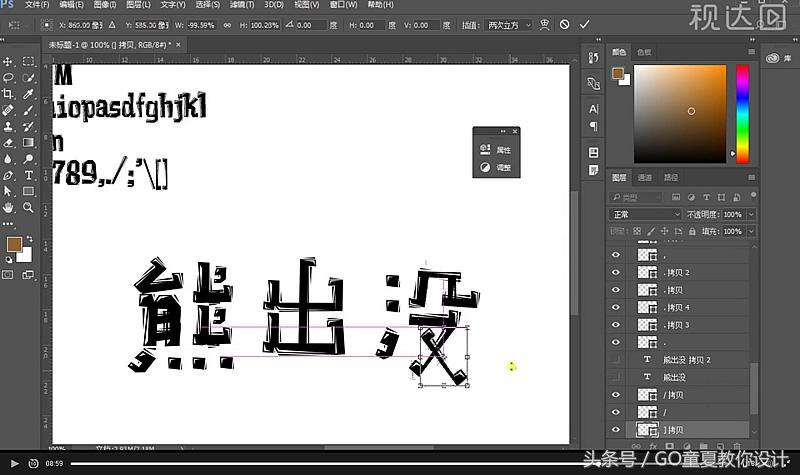Image resolution: width=800 pixels, height=475 pixels.
Task: Open the interpolation 两次立方 dropdown
Action: click(509, 25)
